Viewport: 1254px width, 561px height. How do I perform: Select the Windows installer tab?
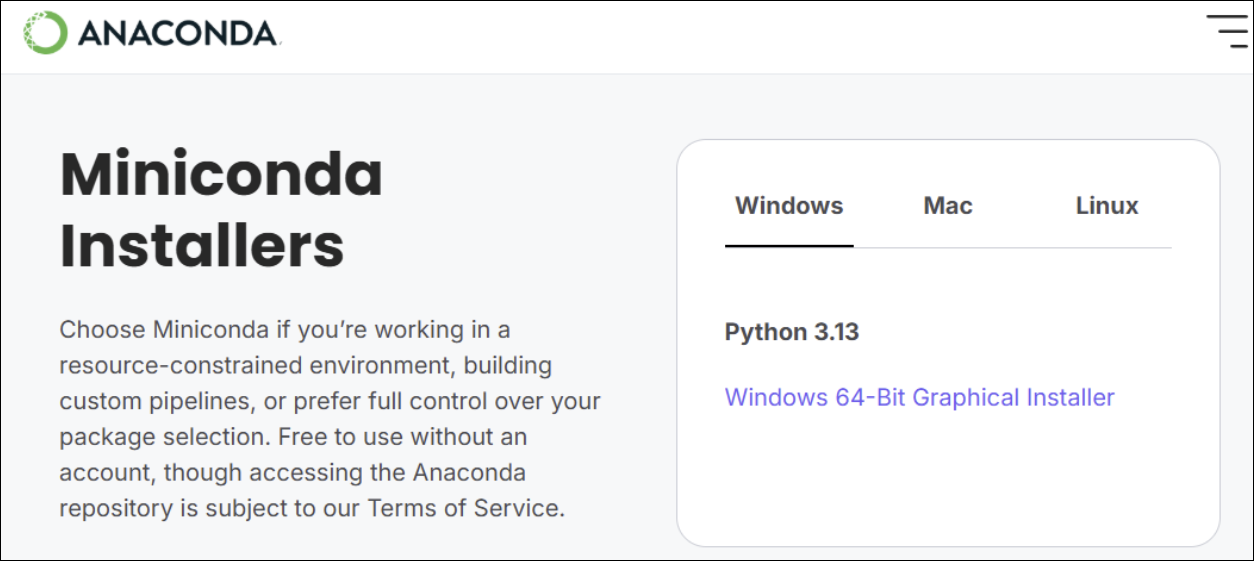(x=789, y=206)
